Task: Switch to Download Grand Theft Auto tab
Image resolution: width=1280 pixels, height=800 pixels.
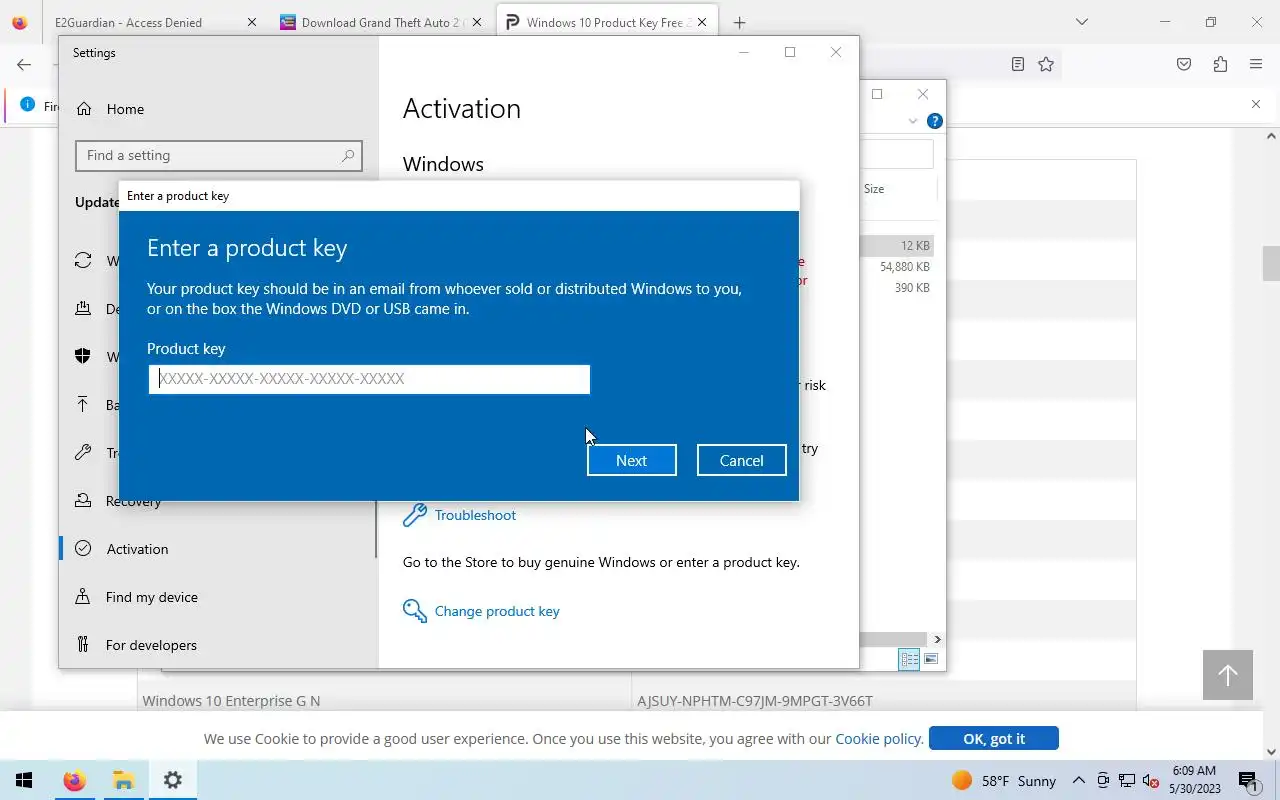Action: 381,22
